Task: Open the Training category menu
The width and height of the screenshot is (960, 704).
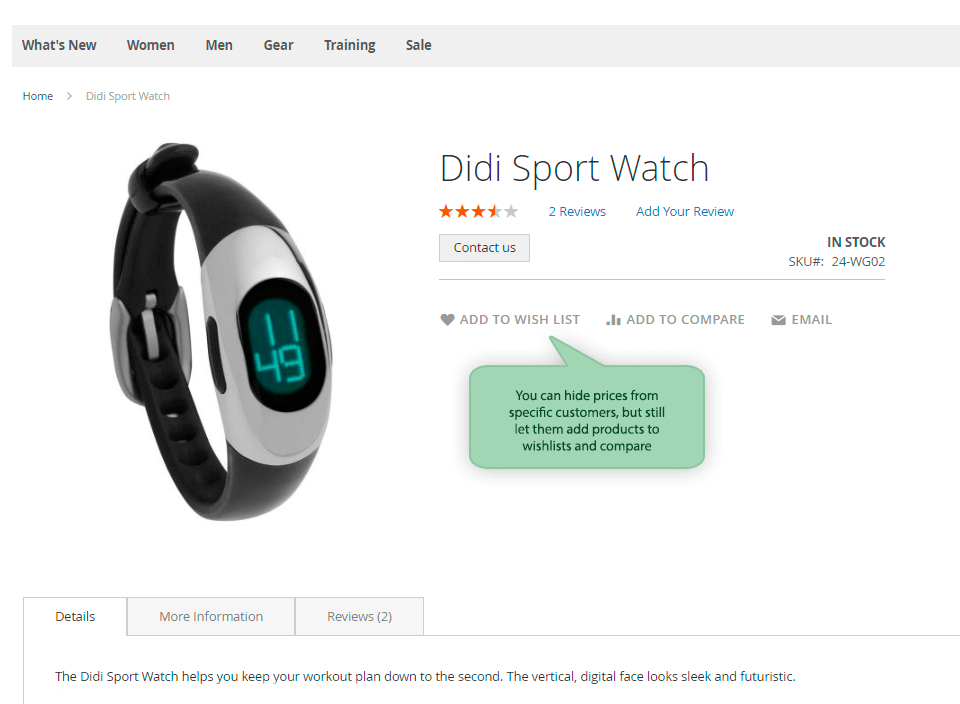Action: pyautogui.click(x=350, y=45)
